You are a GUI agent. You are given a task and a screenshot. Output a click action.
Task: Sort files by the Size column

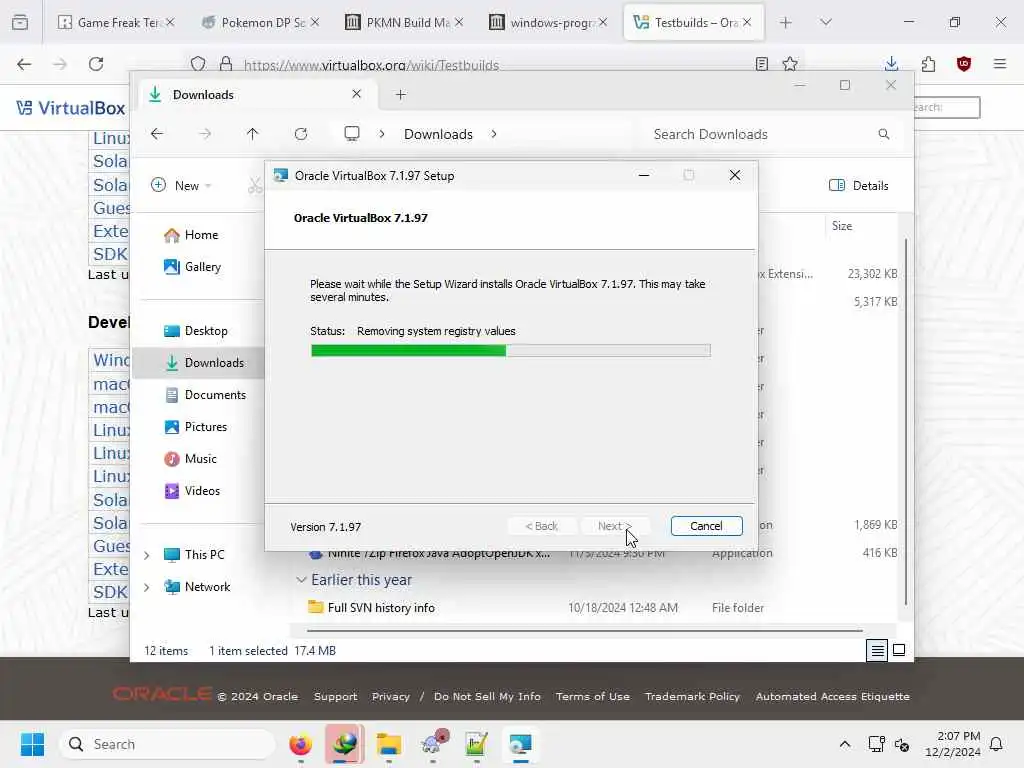(842, 226)
